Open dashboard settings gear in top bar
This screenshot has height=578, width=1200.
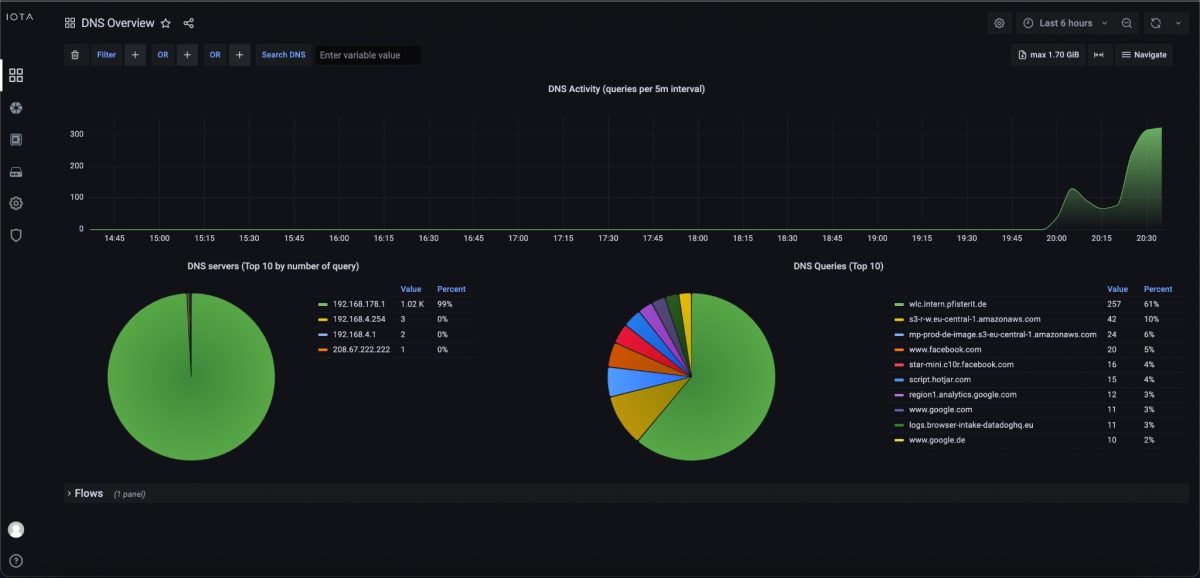[999, 23]
